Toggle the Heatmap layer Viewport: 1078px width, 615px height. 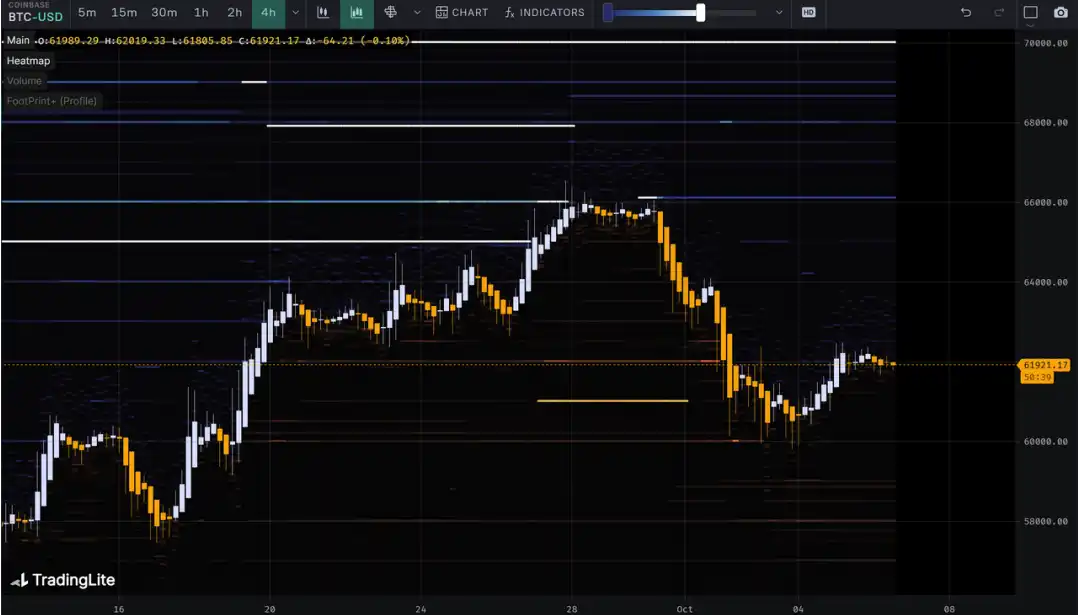28,61
